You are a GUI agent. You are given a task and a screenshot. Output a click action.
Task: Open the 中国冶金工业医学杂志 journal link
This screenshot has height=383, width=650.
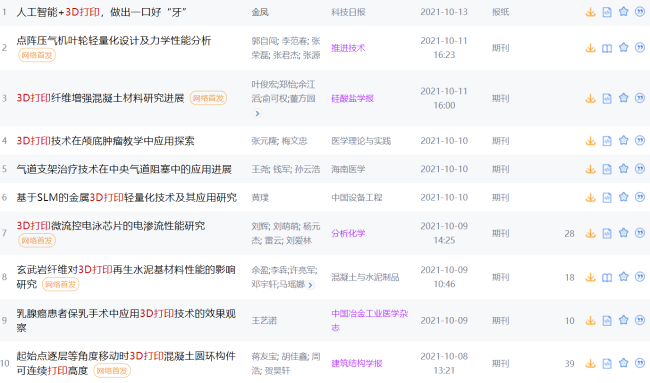[369, 320]
